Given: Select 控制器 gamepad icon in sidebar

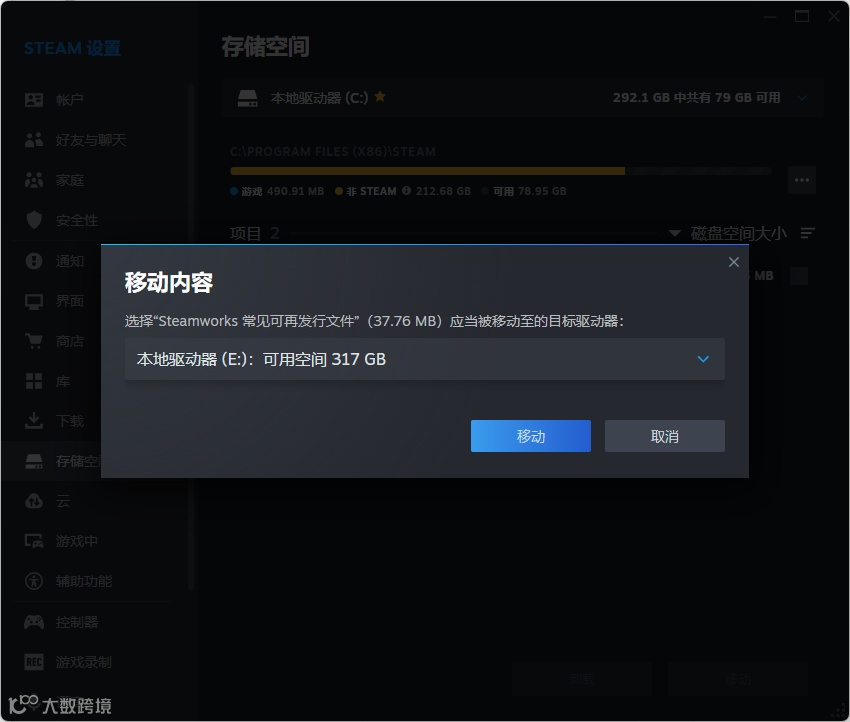Looking at the screenshot, I should 34,622.
